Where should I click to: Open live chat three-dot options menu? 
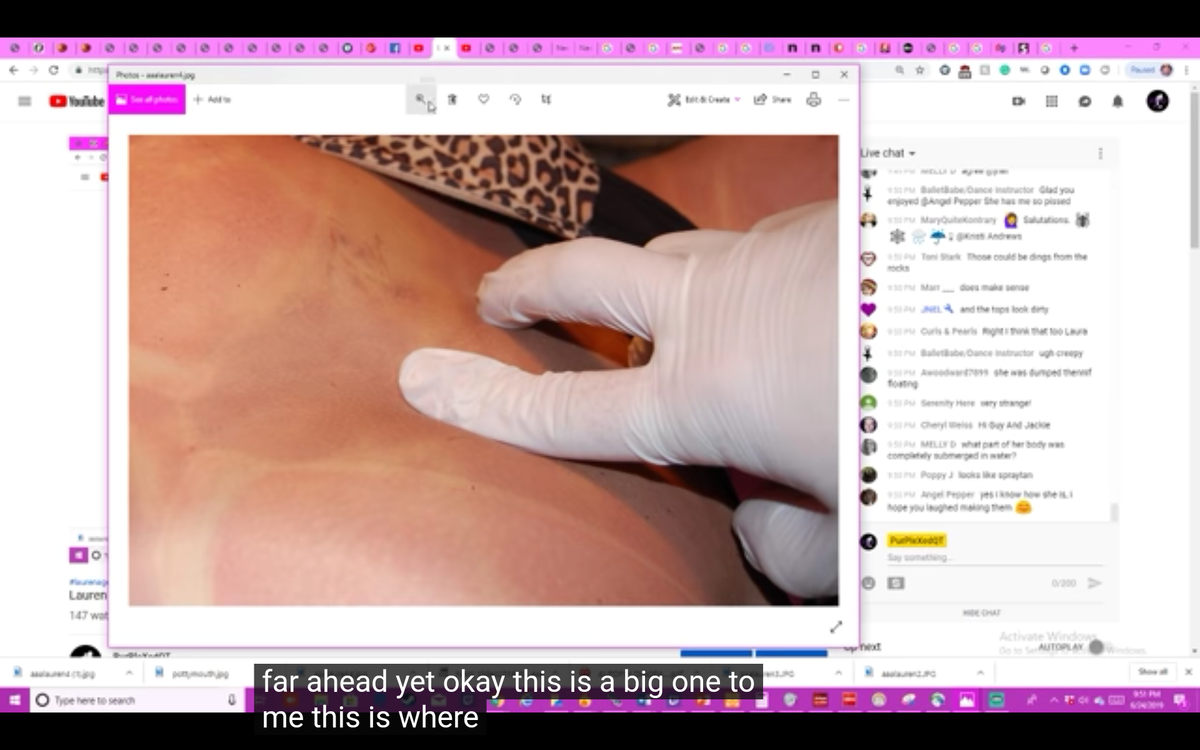point(1100,153)
